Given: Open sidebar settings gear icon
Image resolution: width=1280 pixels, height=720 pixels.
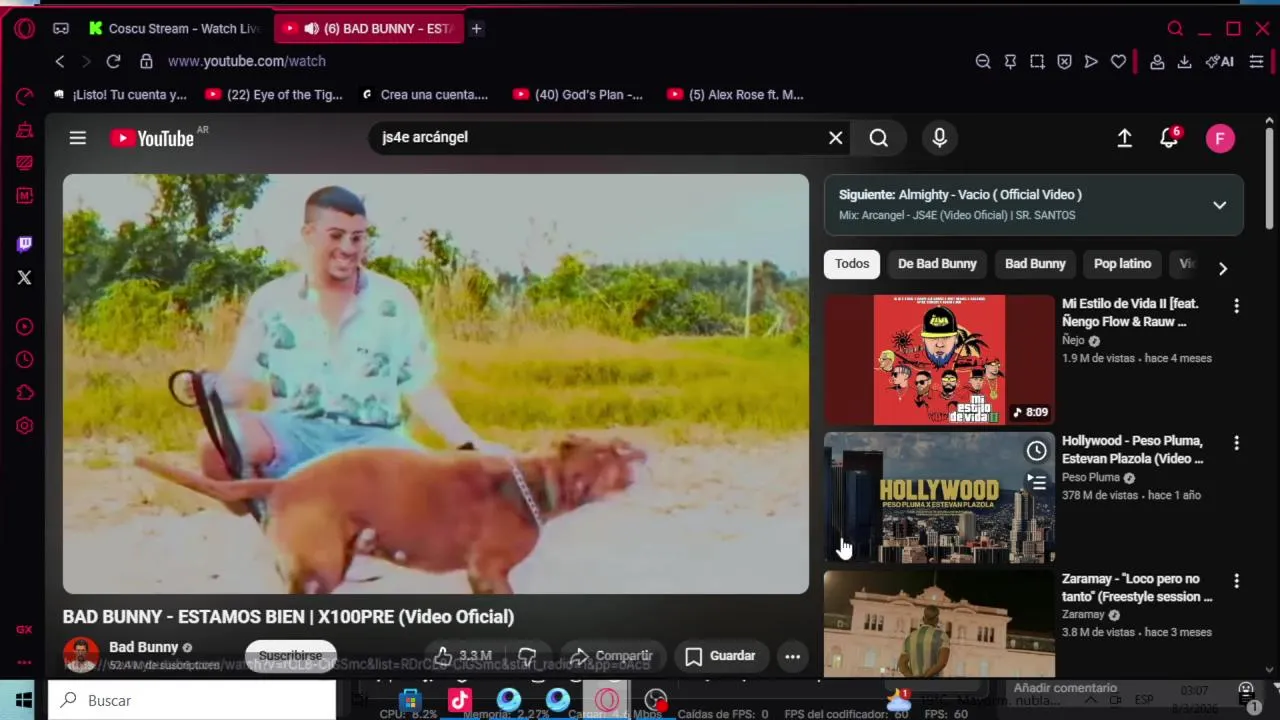Looking at the screenshot, I should pyautogui.click(x=25, y=425).
